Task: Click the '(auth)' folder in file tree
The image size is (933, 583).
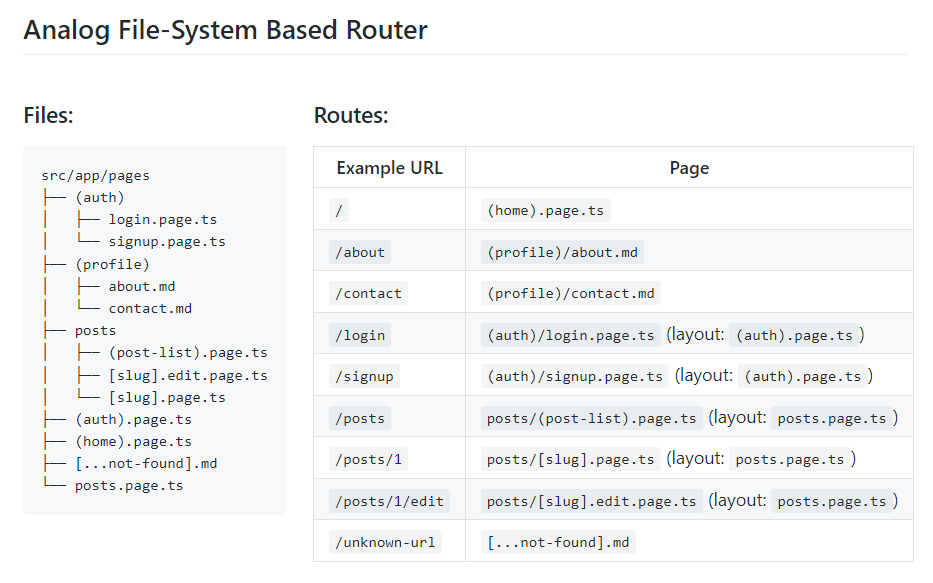Action: [x=100, y=198]
